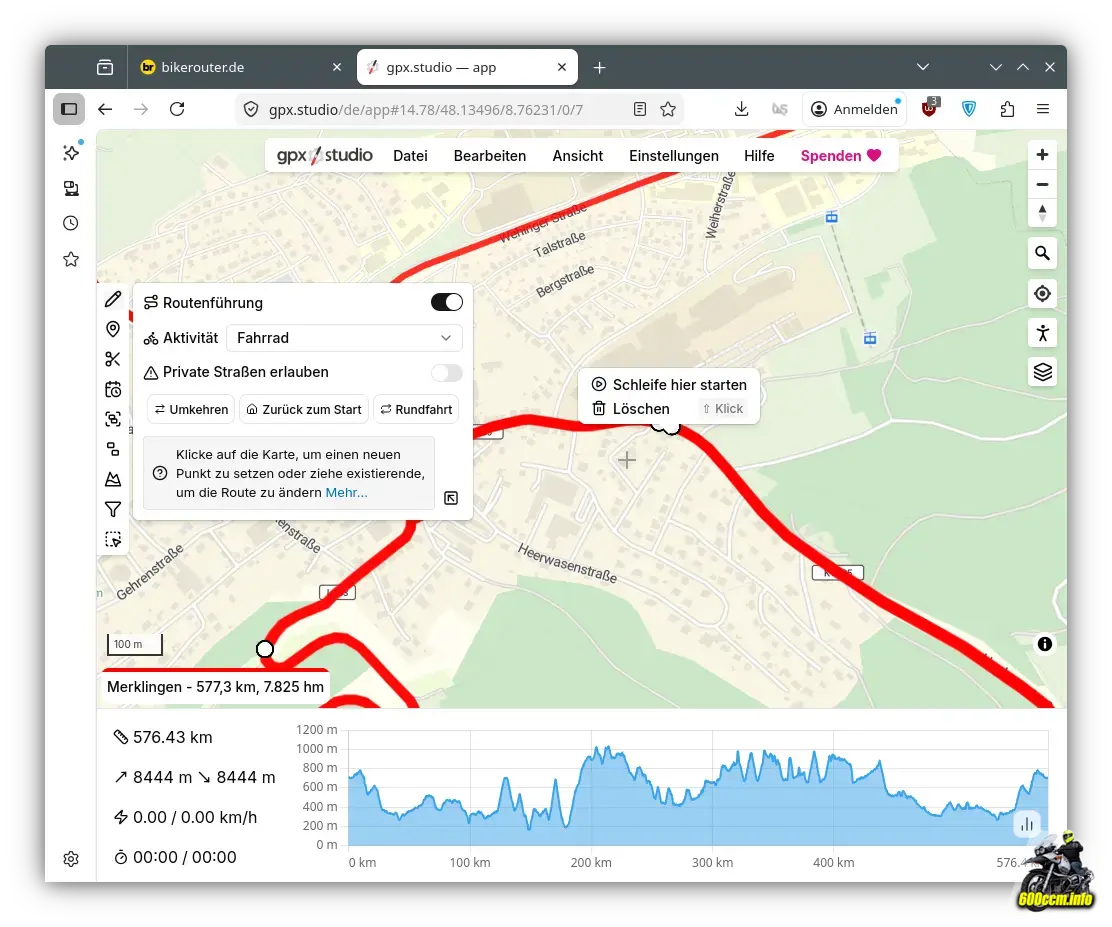Expand the Aktivität Fahrrad dropdown

click(x=344, y=338)
